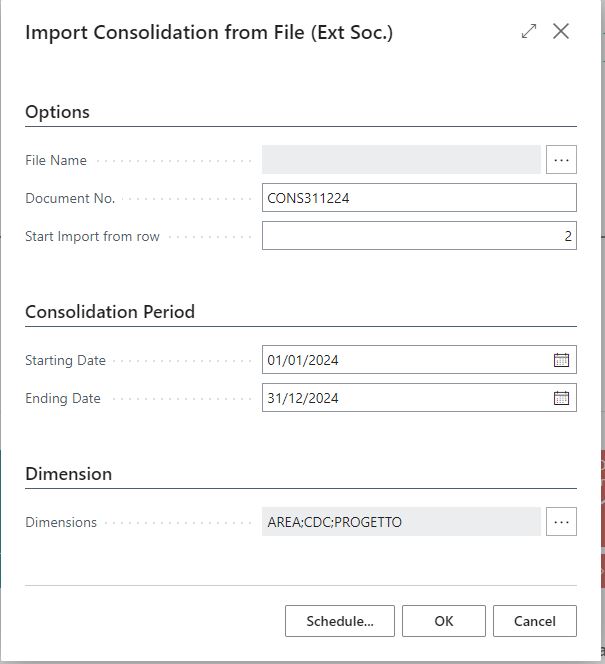Click the Starting Date text field
The width and height of the screenshot is (605, 664).
(x=405, y=360)
